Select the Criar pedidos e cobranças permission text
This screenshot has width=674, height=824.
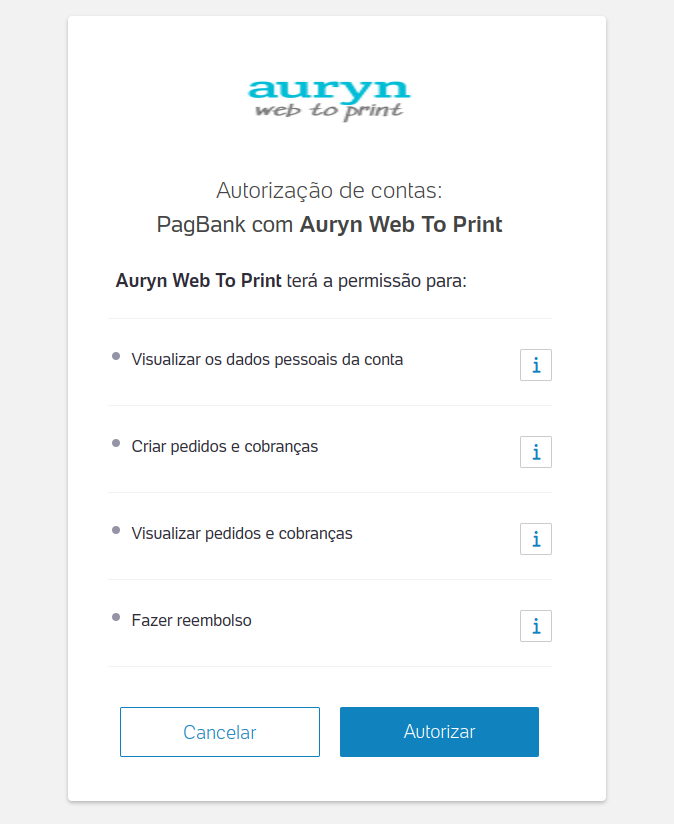point(224,447)
